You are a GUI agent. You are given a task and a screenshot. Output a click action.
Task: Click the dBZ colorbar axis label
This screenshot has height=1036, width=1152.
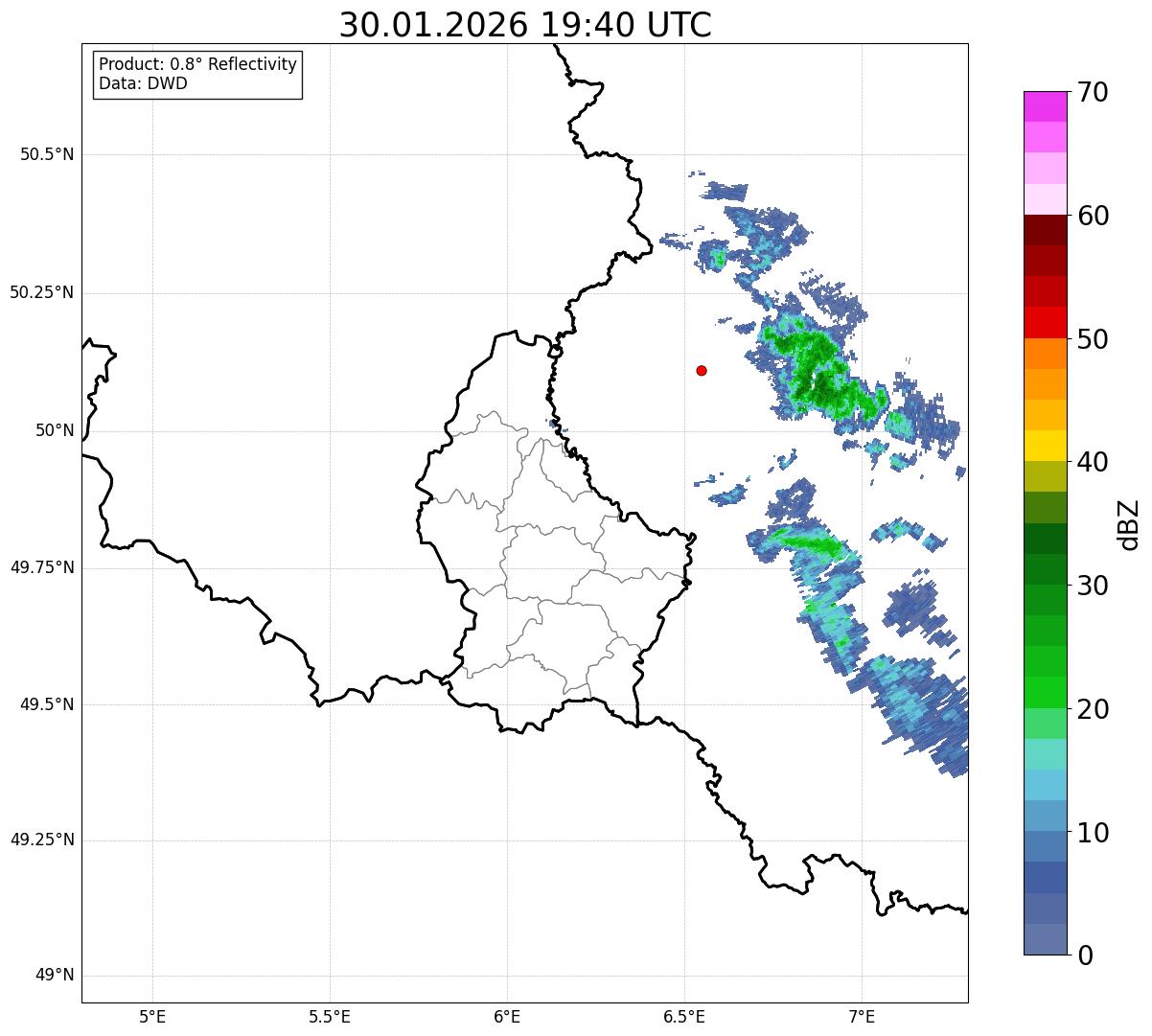pos(1129,523)
